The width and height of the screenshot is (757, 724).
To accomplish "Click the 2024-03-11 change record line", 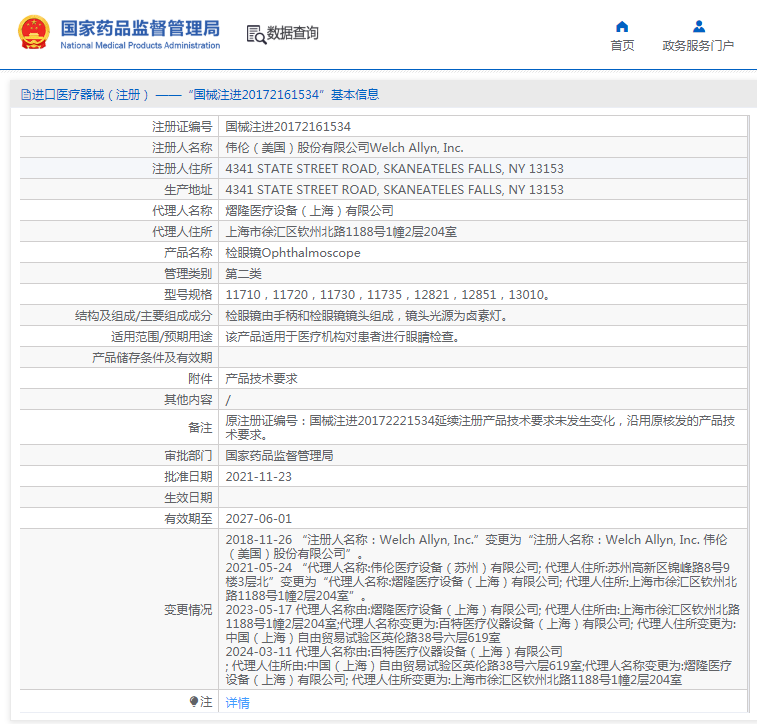I will coord(479,666).
